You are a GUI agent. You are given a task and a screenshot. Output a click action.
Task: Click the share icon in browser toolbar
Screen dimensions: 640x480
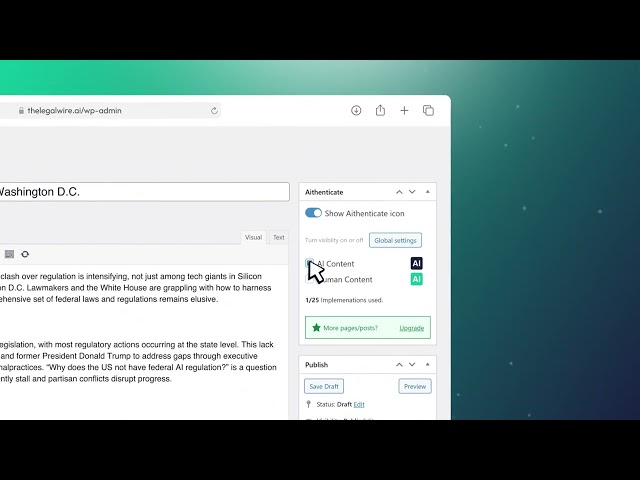pyautogui.click(x=380, y=110)
